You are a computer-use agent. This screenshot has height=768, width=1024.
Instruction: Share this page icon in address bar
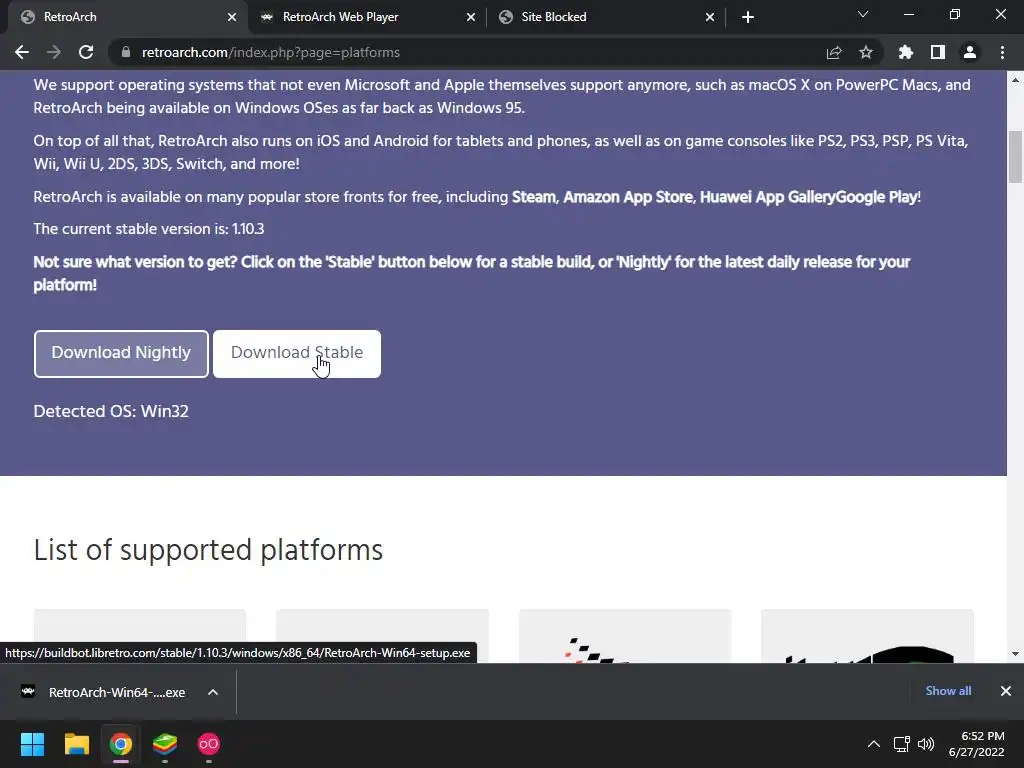point(833,52)
